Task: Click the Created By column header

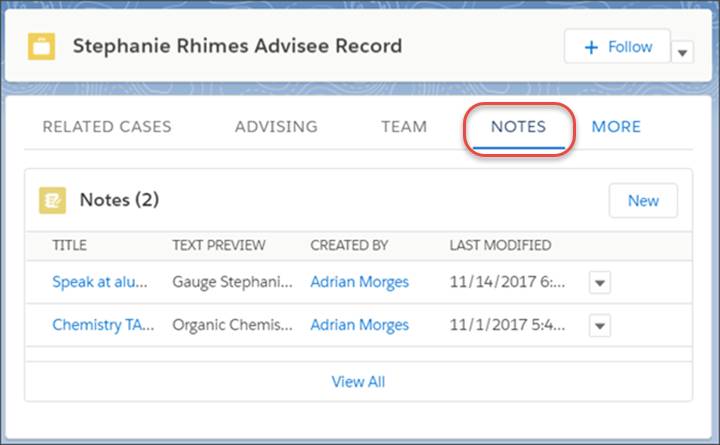Action: [349, 245]
